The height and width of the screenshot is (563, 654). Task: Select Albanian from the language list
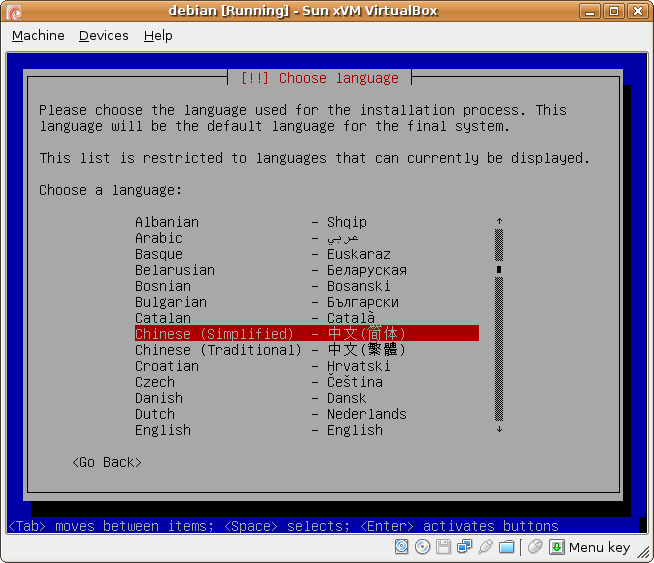(307, 222)
